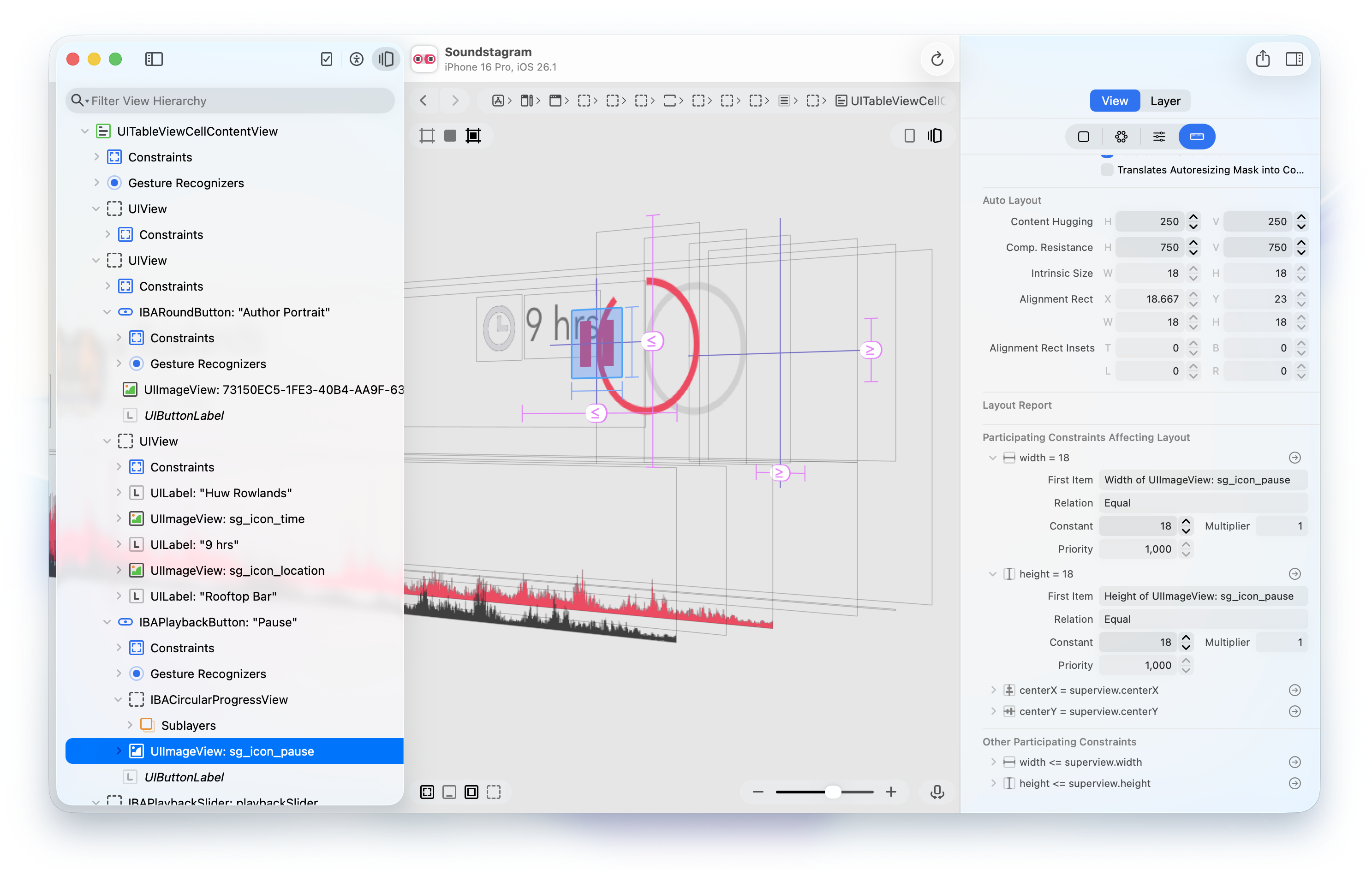This screenshot has height=870, width=1372.
Task: Click the back navigation arrow above the canvas
Action: click(x=424, y=100)
